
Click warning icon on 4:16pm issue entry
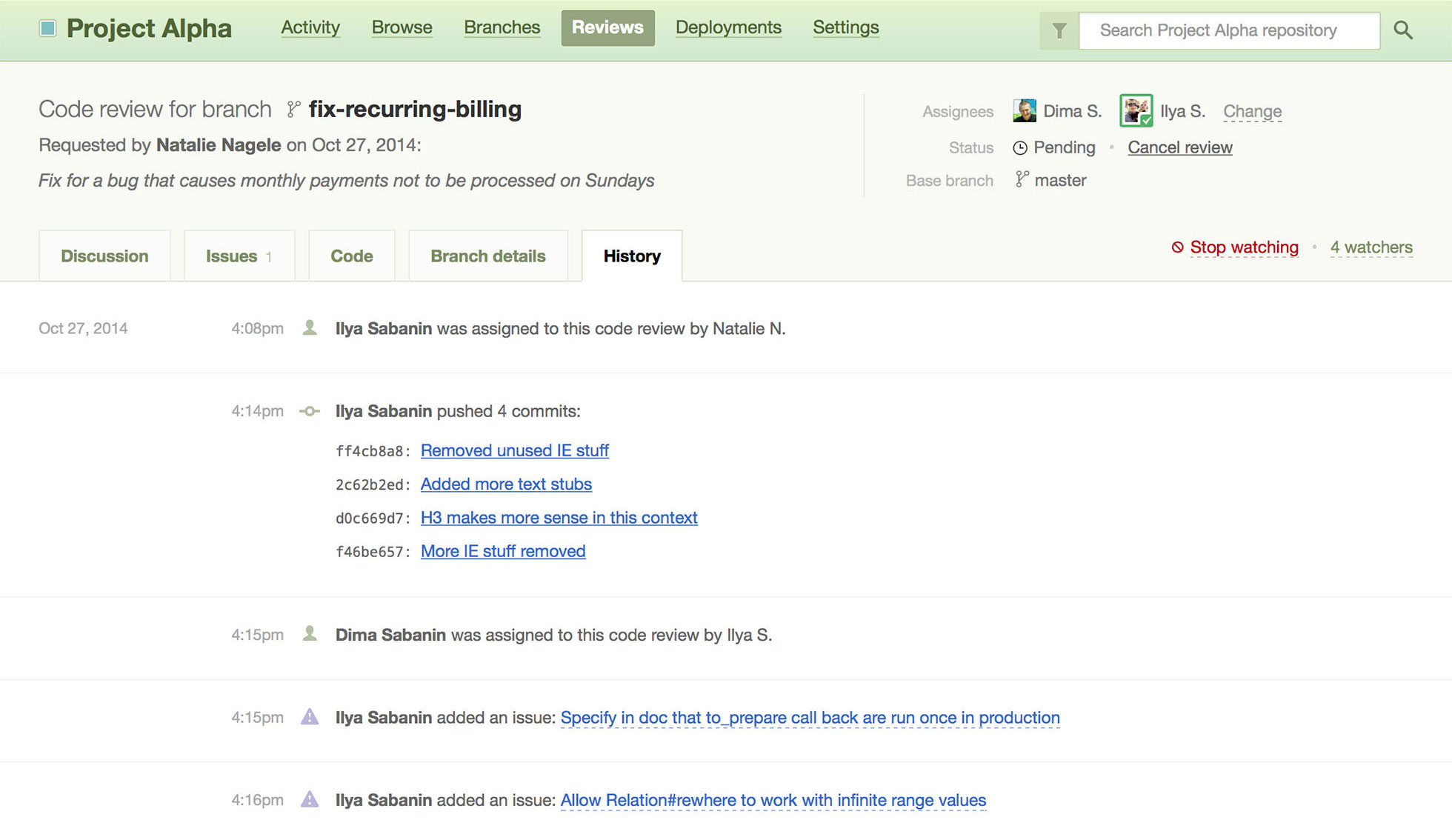coord(310,799)
